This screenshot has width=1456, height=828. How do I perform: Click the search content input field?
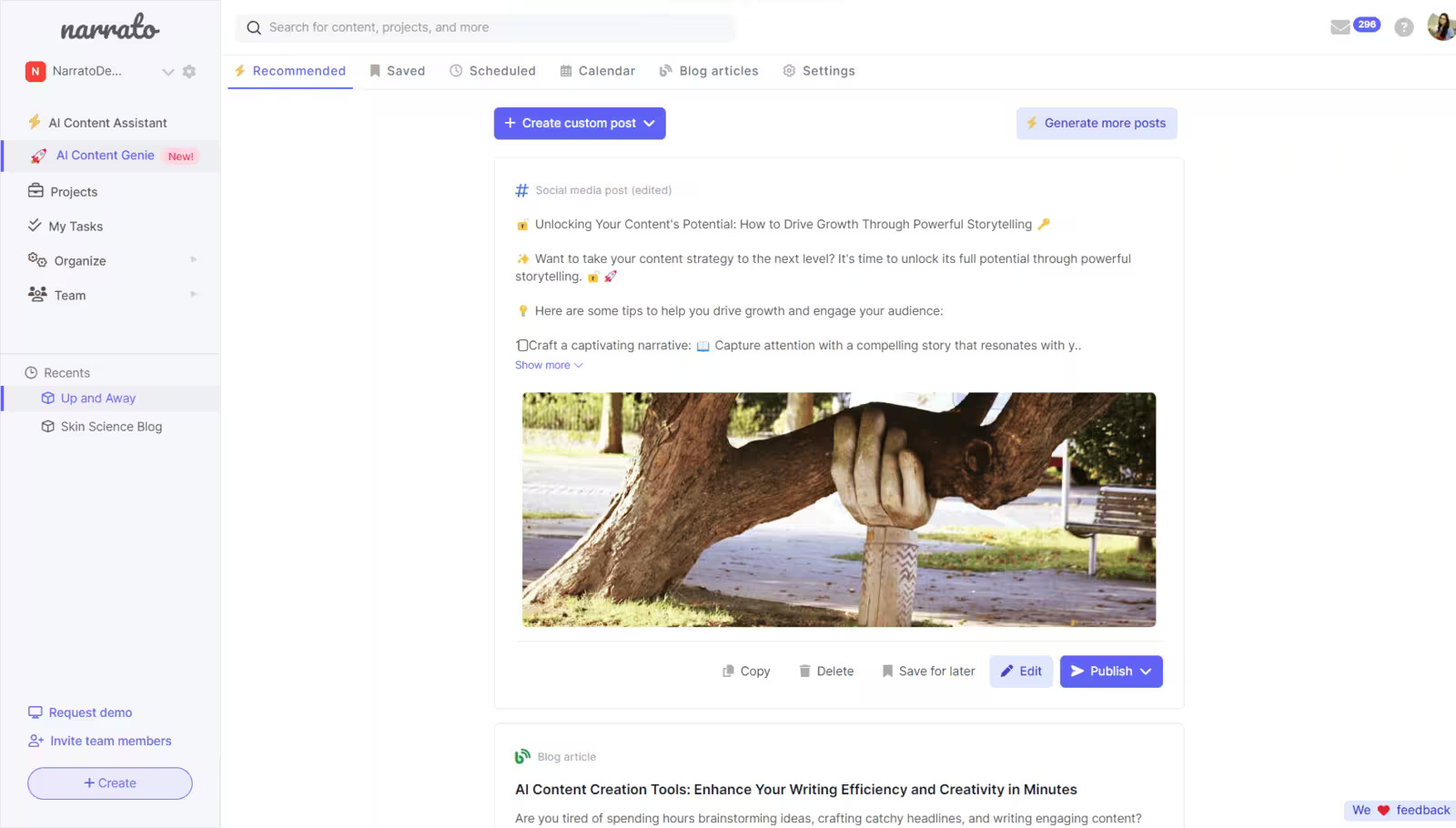(x=491, y=27)
